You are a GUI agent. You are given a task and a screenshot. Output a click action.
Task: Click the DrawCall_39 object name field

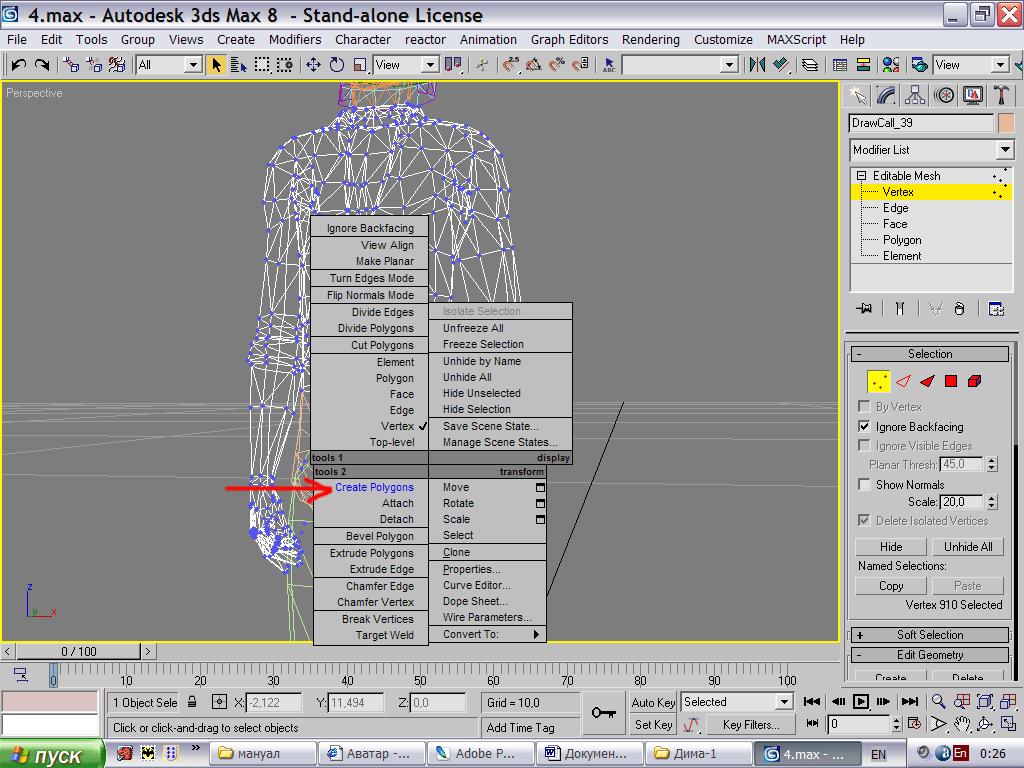(921, 123)
